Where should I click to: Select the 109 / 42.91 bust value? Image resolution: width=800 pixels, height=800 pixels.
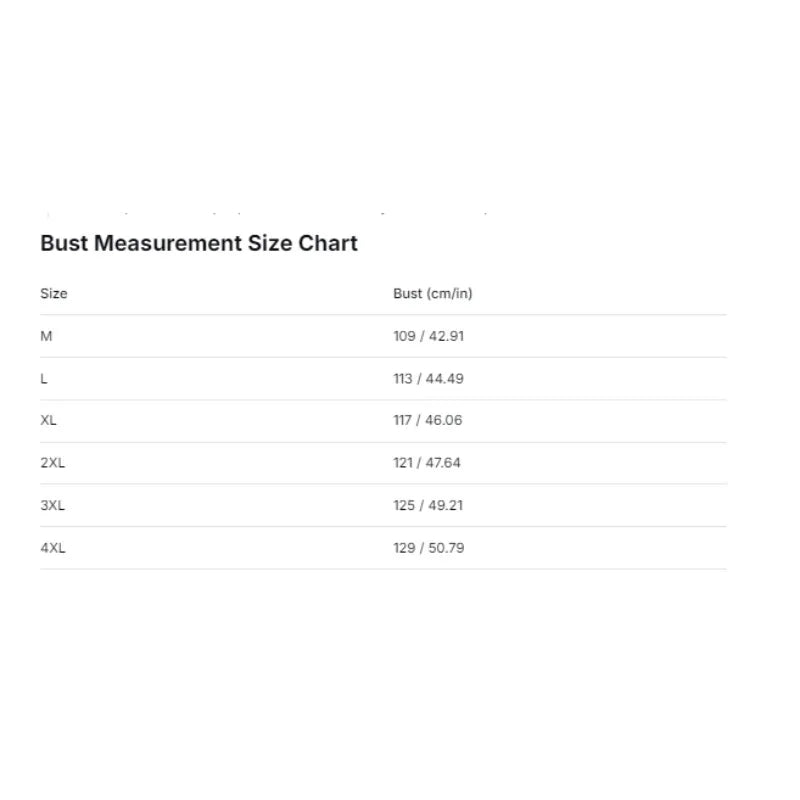click(x=429, y=336)
